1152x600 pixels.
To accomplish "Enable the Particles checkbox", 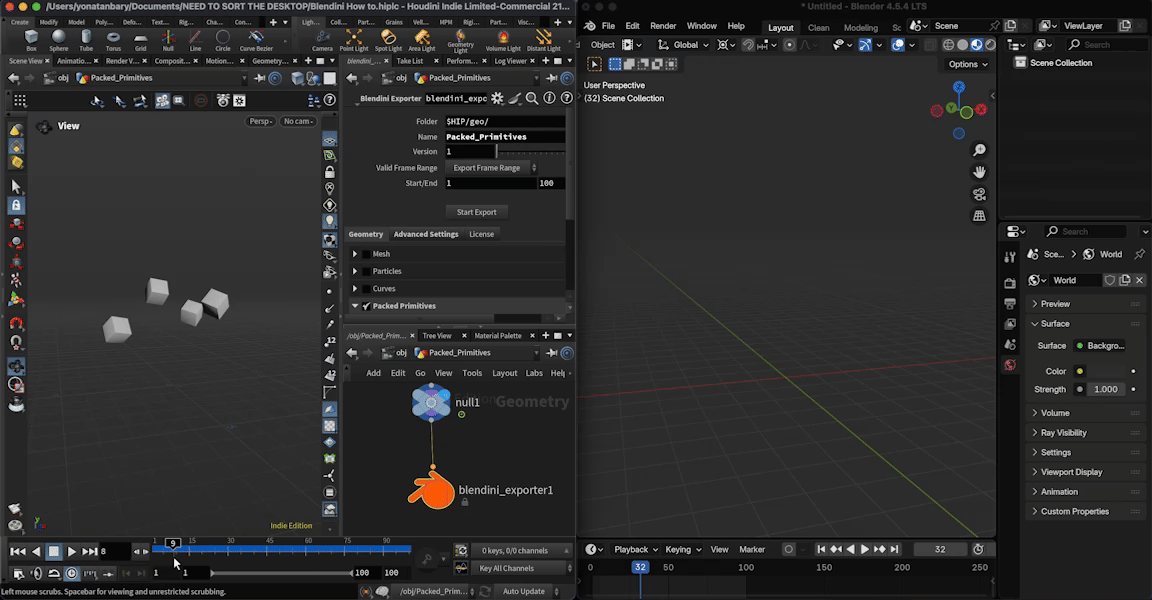I will [367, 272].
